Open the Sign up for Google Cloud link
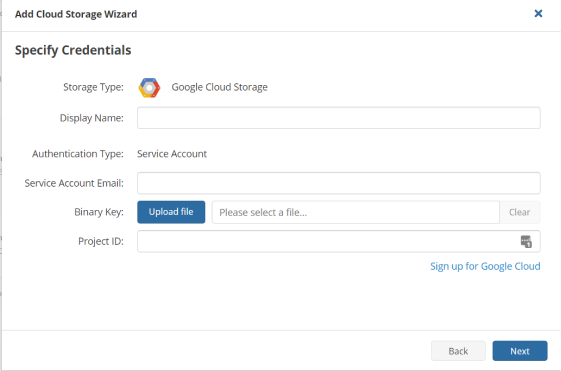The height and width of the screenshot is (371, 561). (x=485, y=267)
